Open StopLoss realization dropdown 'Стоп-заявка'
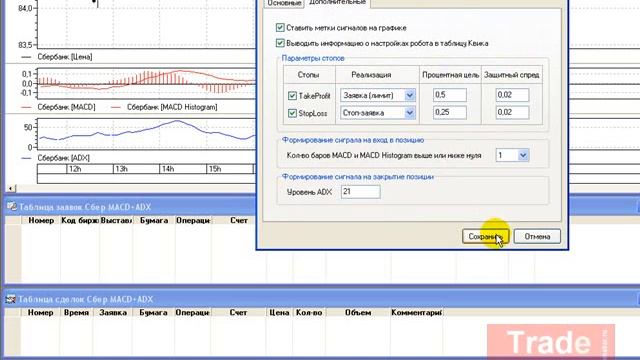640x360 pixels. (x=378, y=113)
